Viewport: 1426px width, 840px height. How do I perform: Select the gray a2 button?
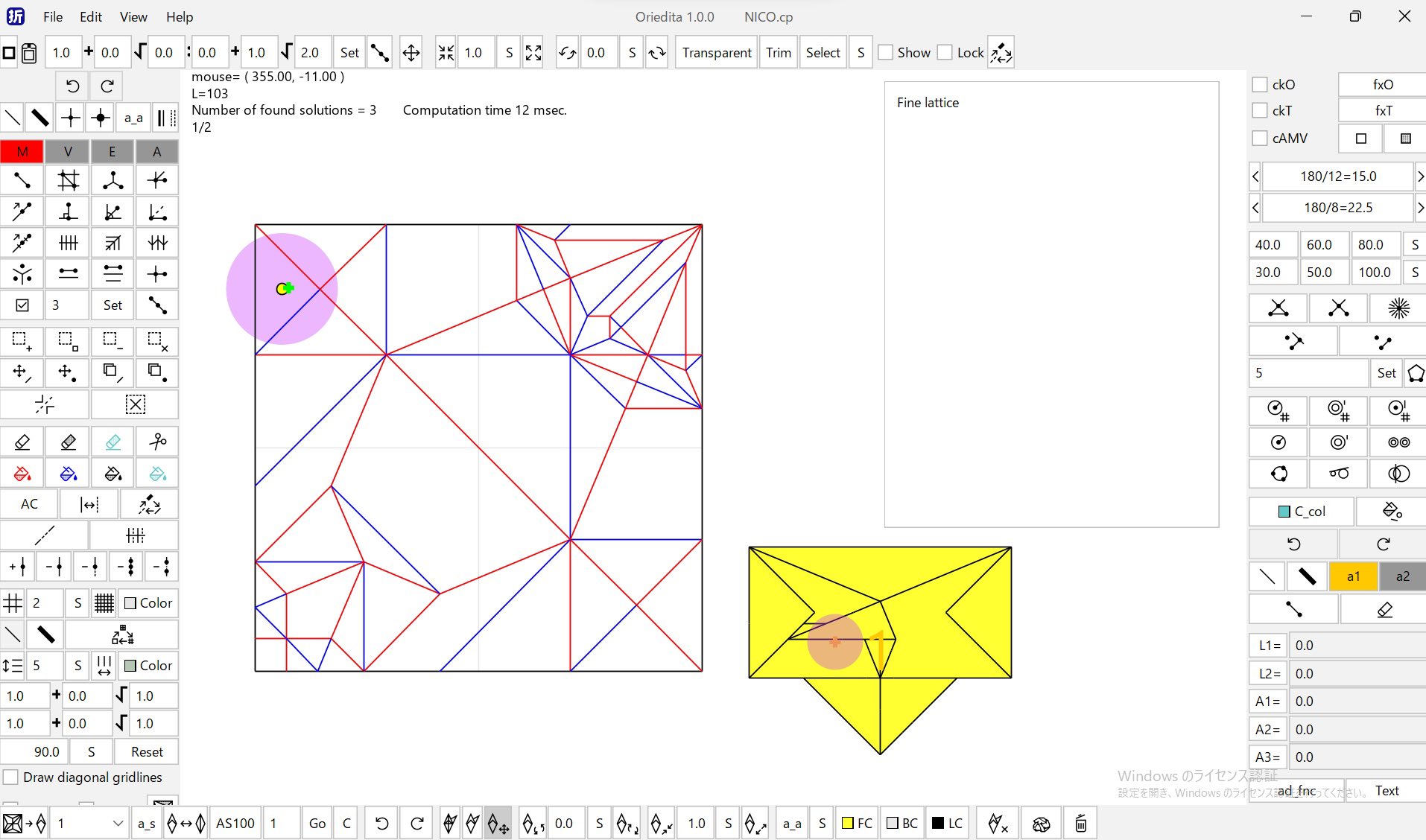coord(1402,576)
